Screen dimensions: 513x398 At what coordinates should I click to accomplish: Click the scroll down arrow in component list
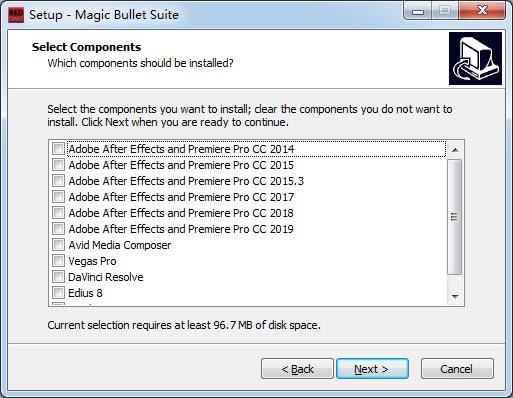click(455, 296)
